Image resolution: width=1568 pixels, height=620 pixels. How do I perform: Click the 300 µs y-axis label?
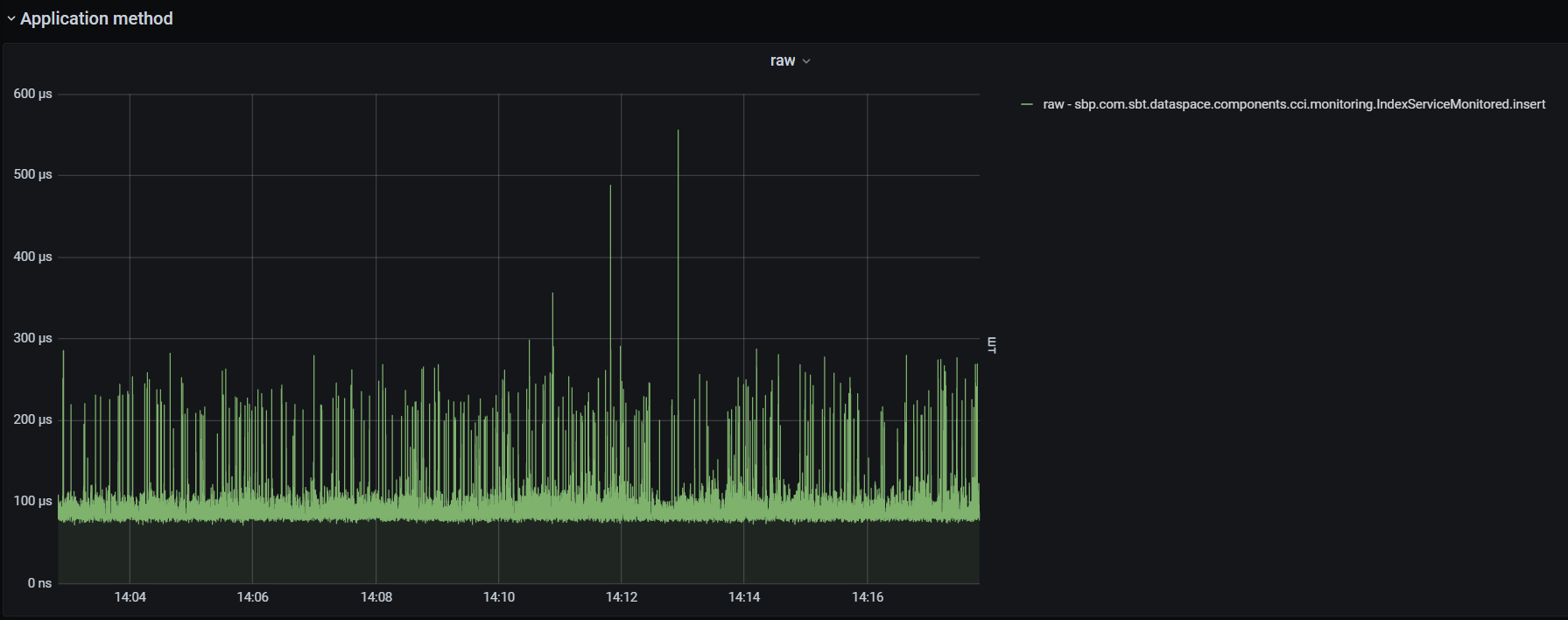(32, 338)
